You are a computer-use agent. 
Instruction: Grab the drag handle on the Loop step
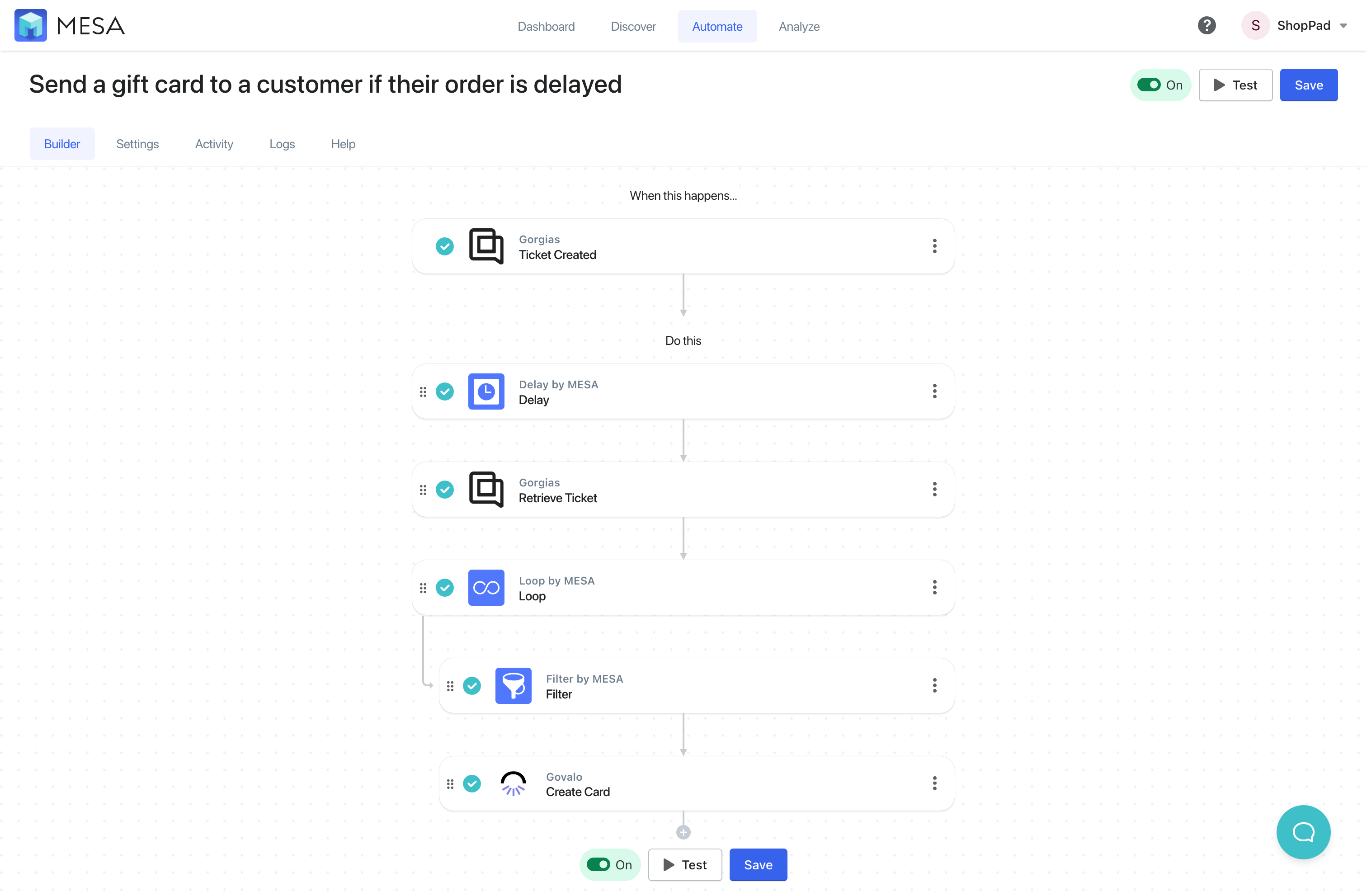point(423,588)
